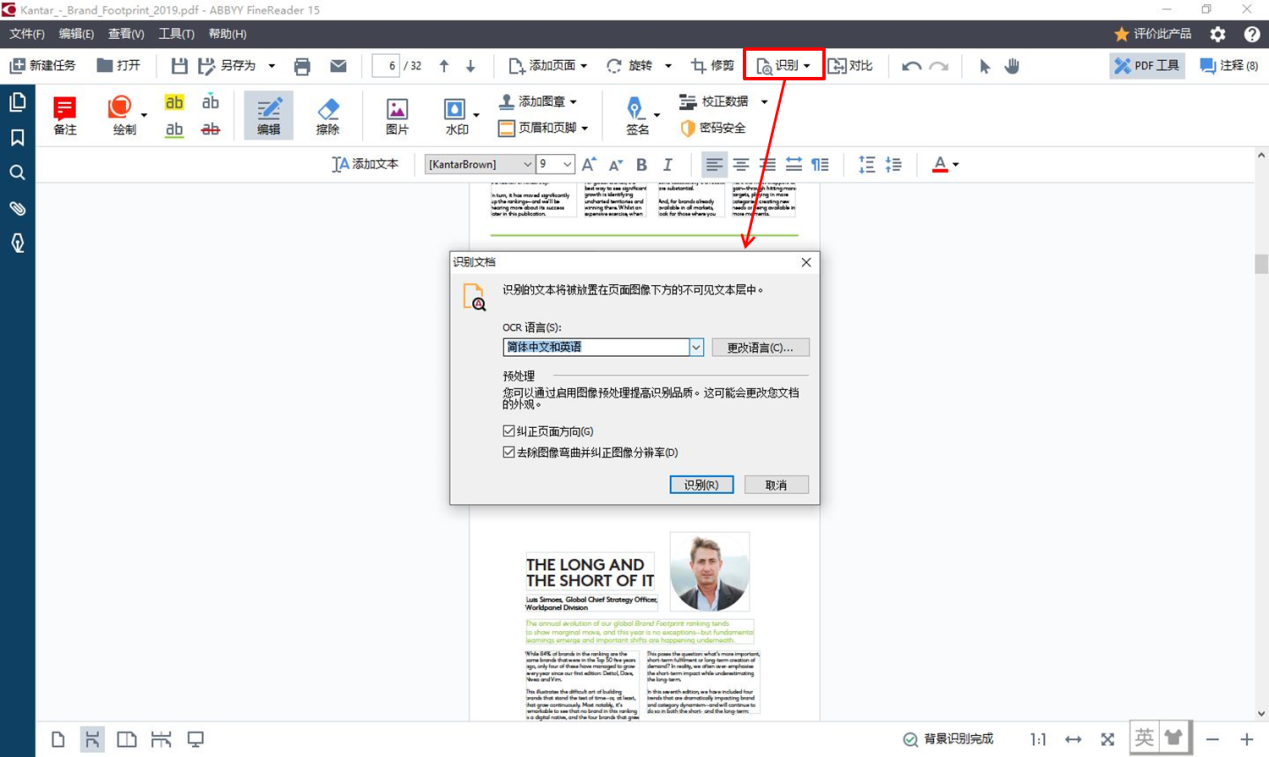Click the 取消 cancel button

776,484
